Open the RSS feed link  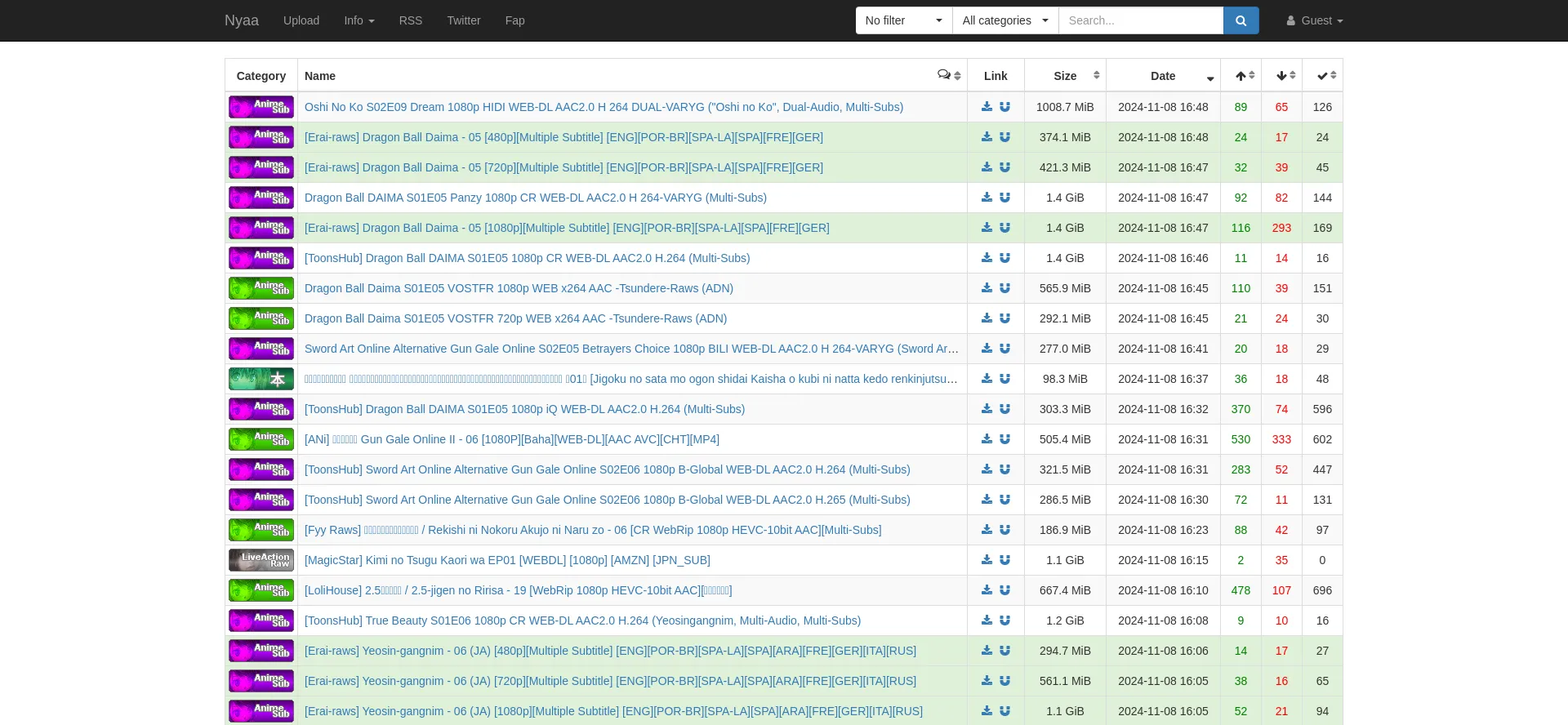(411, 20)
